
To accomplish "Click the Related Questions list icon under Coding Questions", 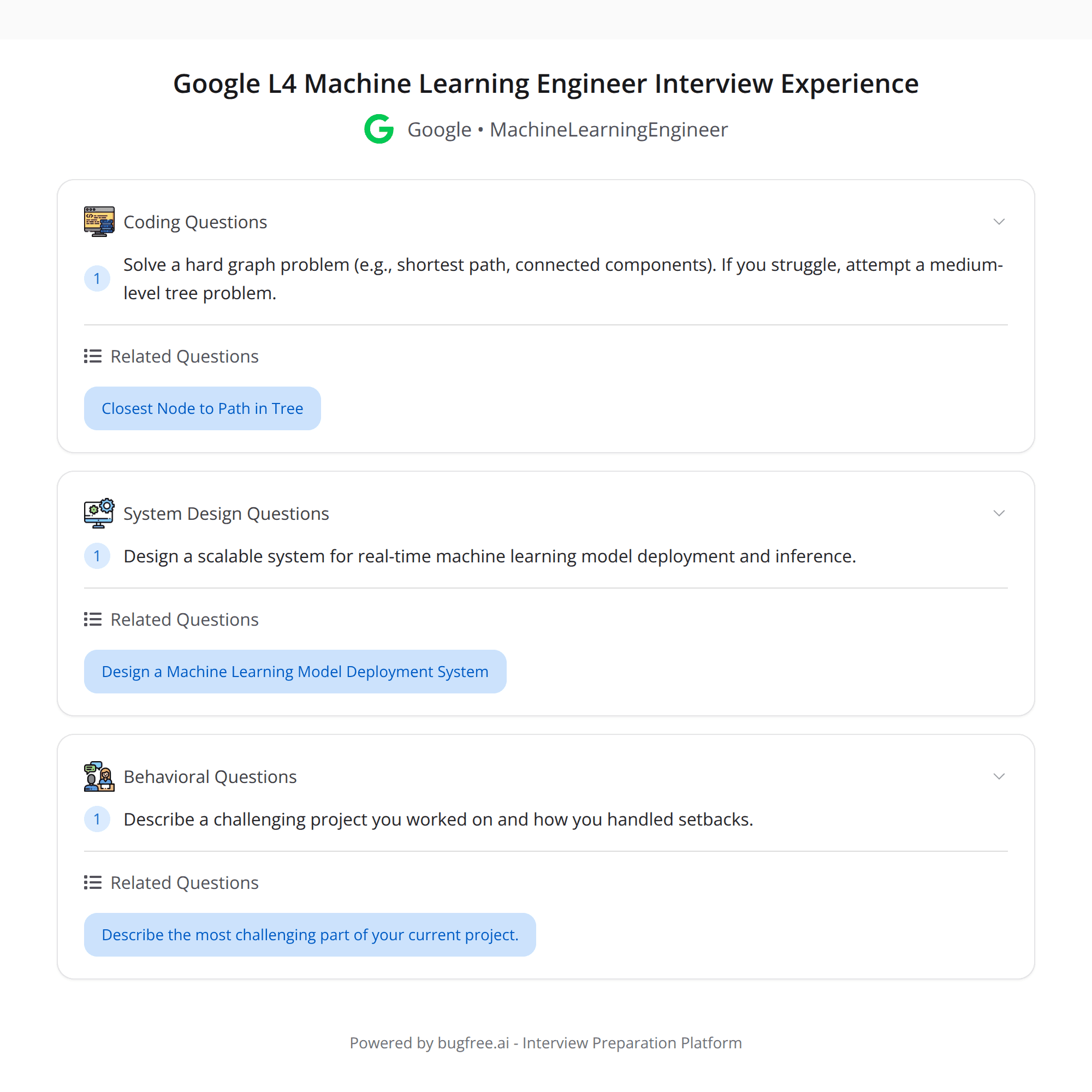I will tap(92, 355).
